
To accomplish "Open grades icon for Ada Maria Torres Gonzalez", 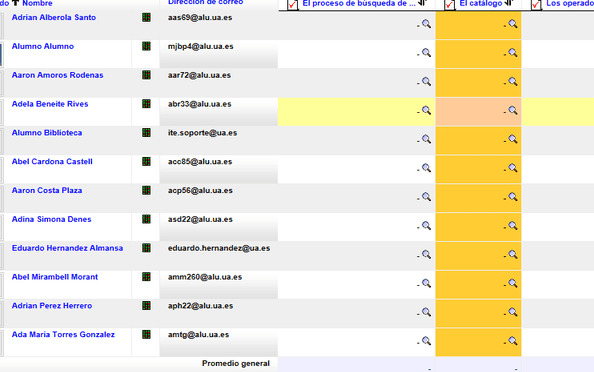I will (146, 334).
